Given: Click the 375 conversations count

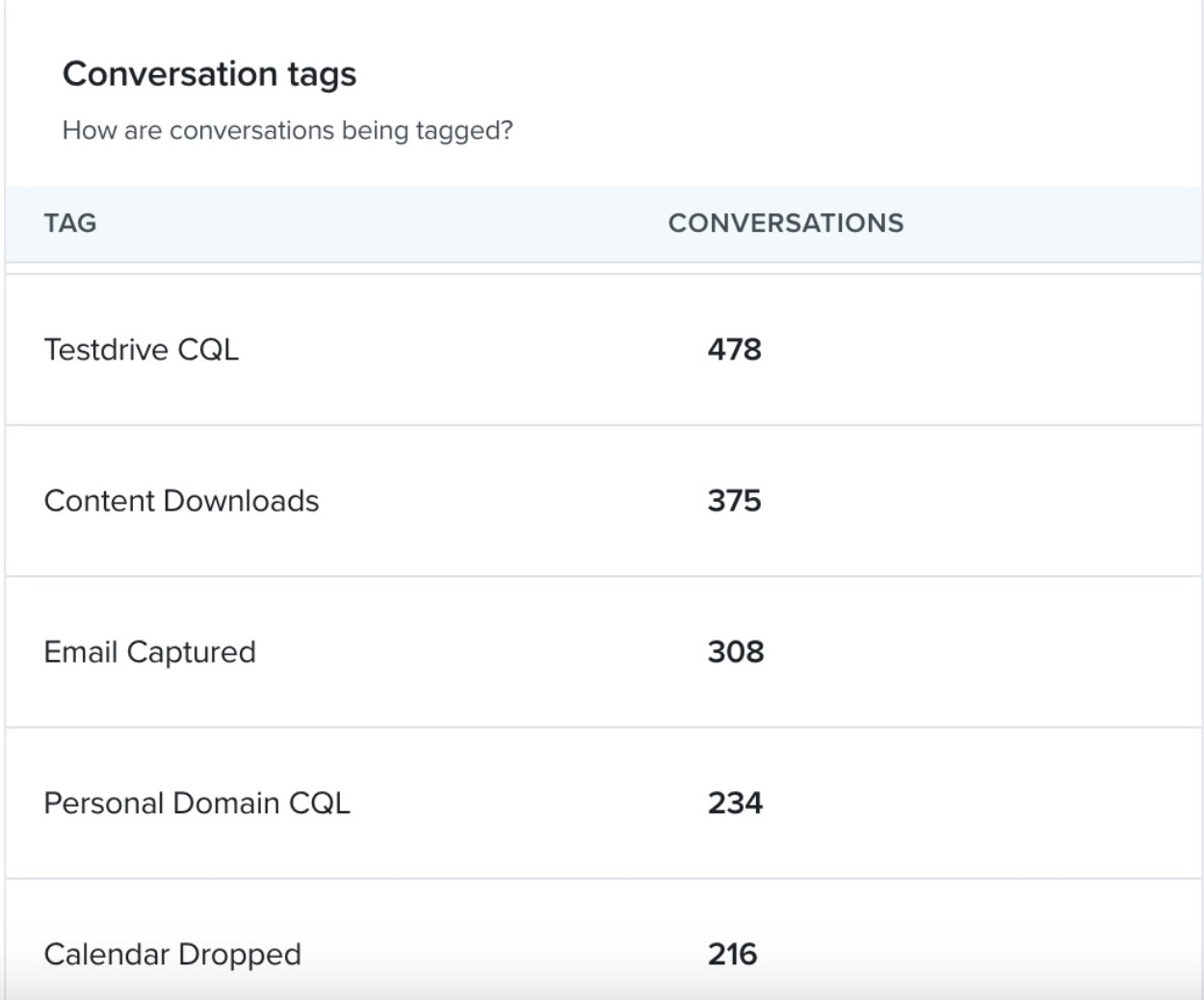Looking at the screenshot, I should pyautogui.click(x=734, y=501).
